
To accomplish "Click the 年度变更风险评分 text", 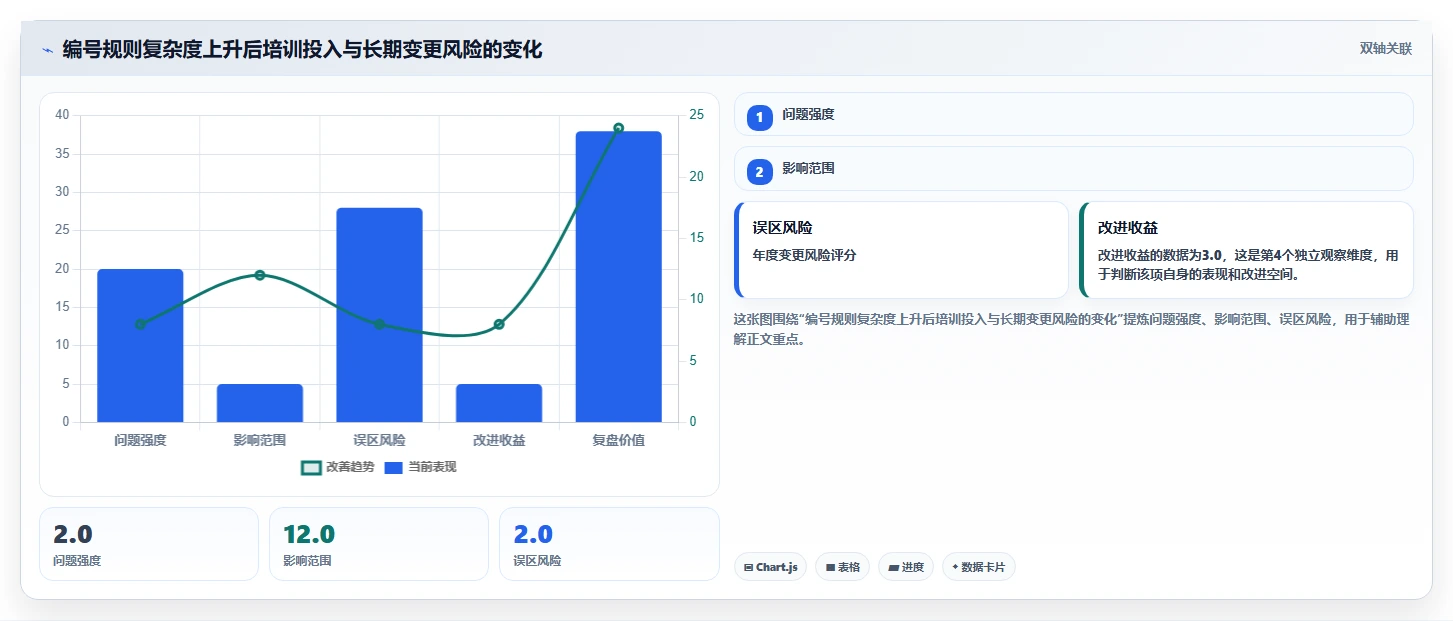I will click(x=804, y=255).
